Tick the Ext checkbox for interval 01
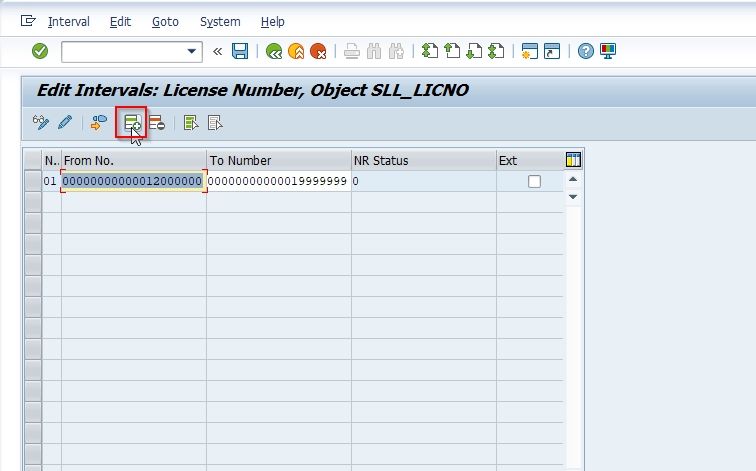The width and height of the screenshot is (756, 471). point(534,181)
